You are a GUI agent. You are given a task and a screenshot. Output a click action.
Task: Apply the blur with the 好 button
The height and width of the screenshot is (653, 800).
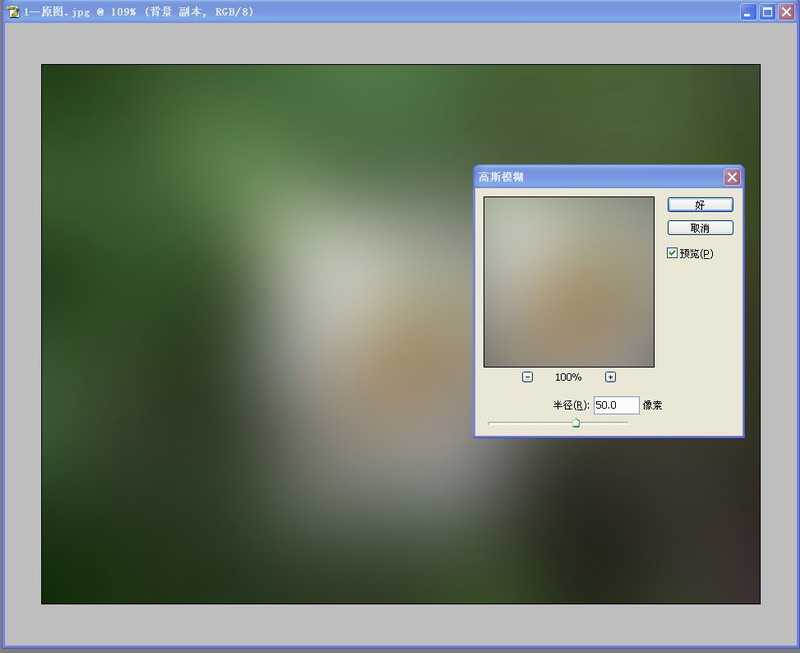(701, 204)
